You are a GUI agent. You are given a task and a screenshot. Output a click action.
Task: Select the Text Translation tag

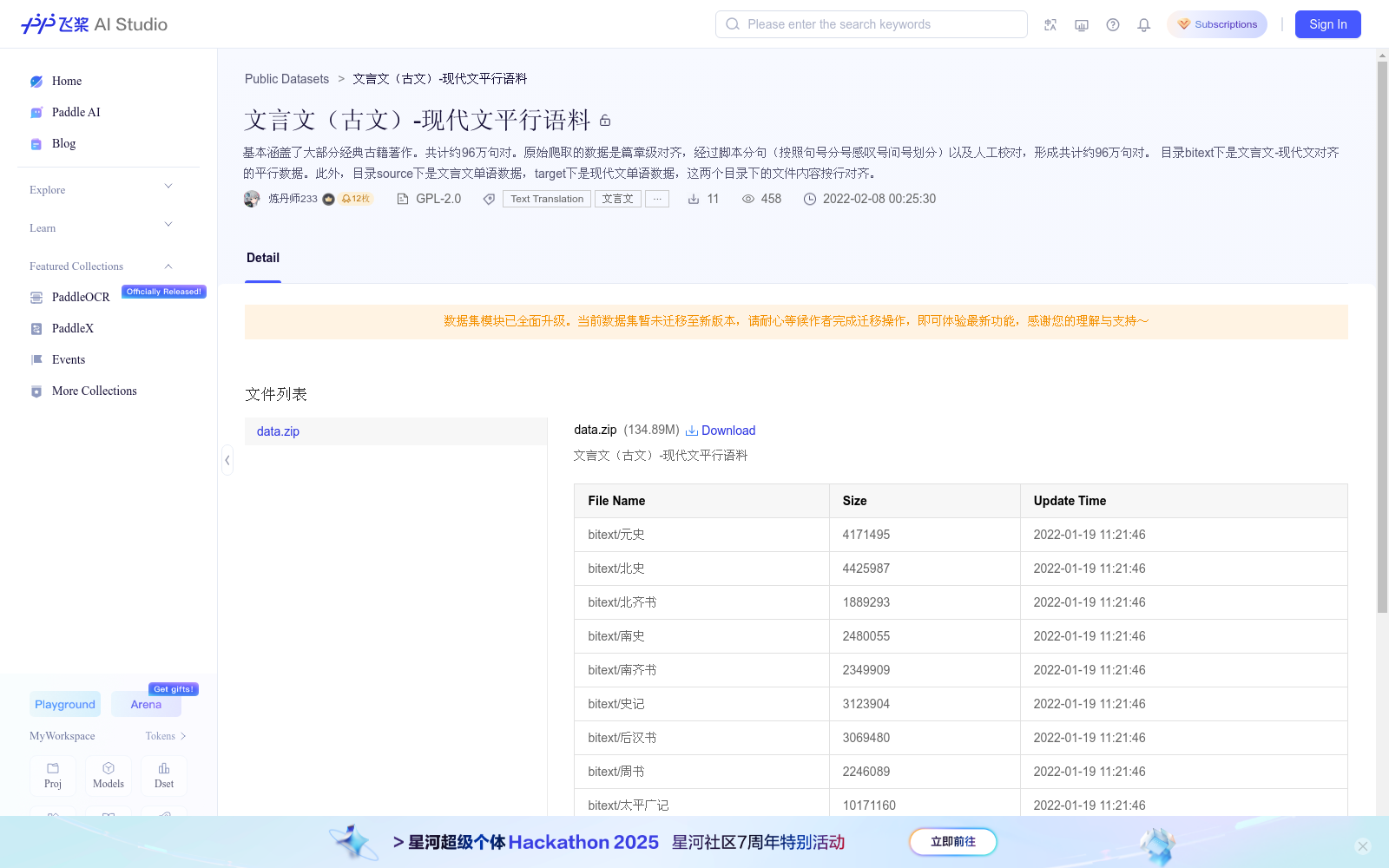[x=547, y=199]
